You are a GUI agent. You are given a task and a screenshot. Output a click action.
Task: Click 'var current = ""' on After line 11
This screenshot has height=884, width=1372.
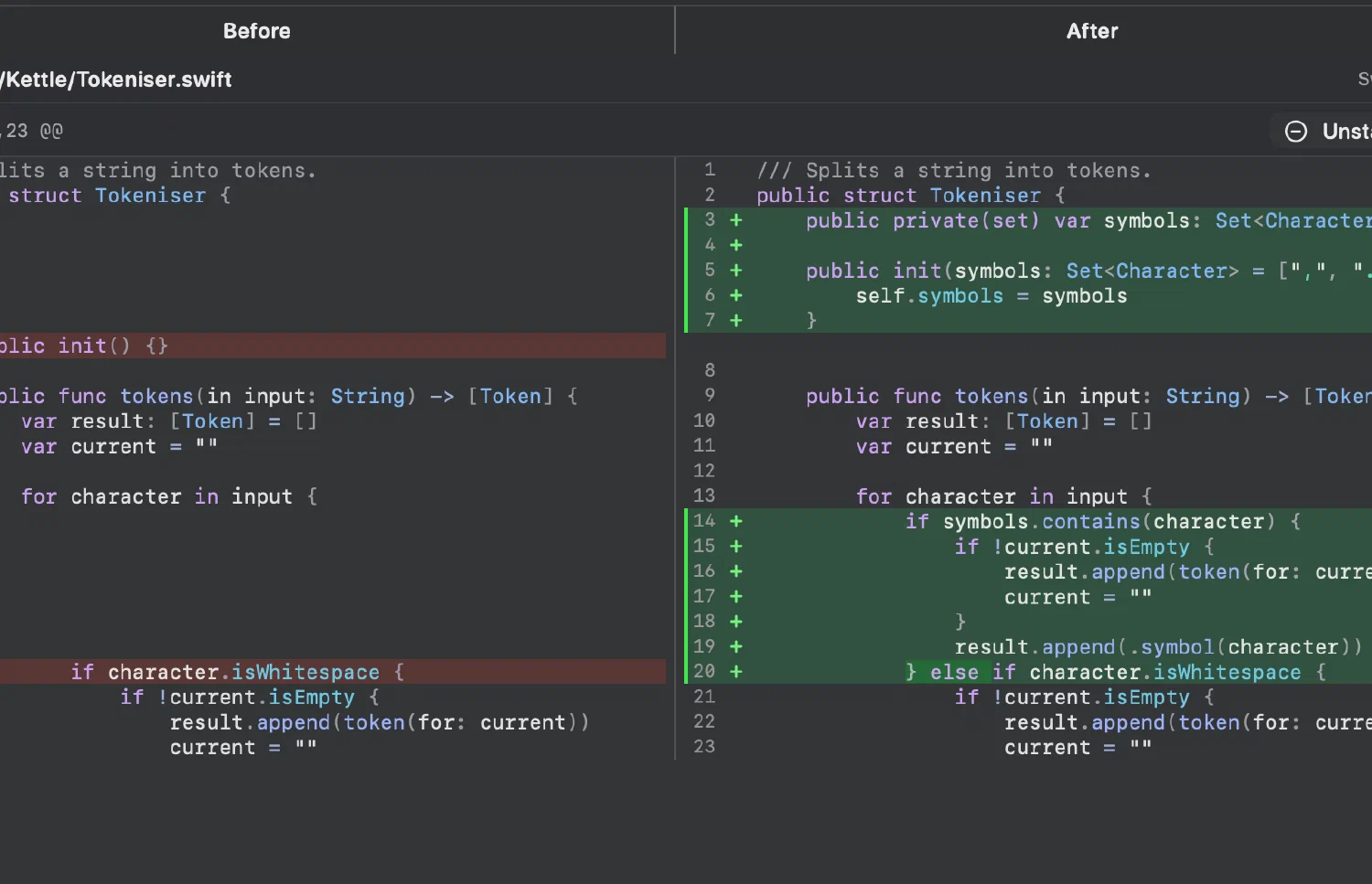(954, 447)
